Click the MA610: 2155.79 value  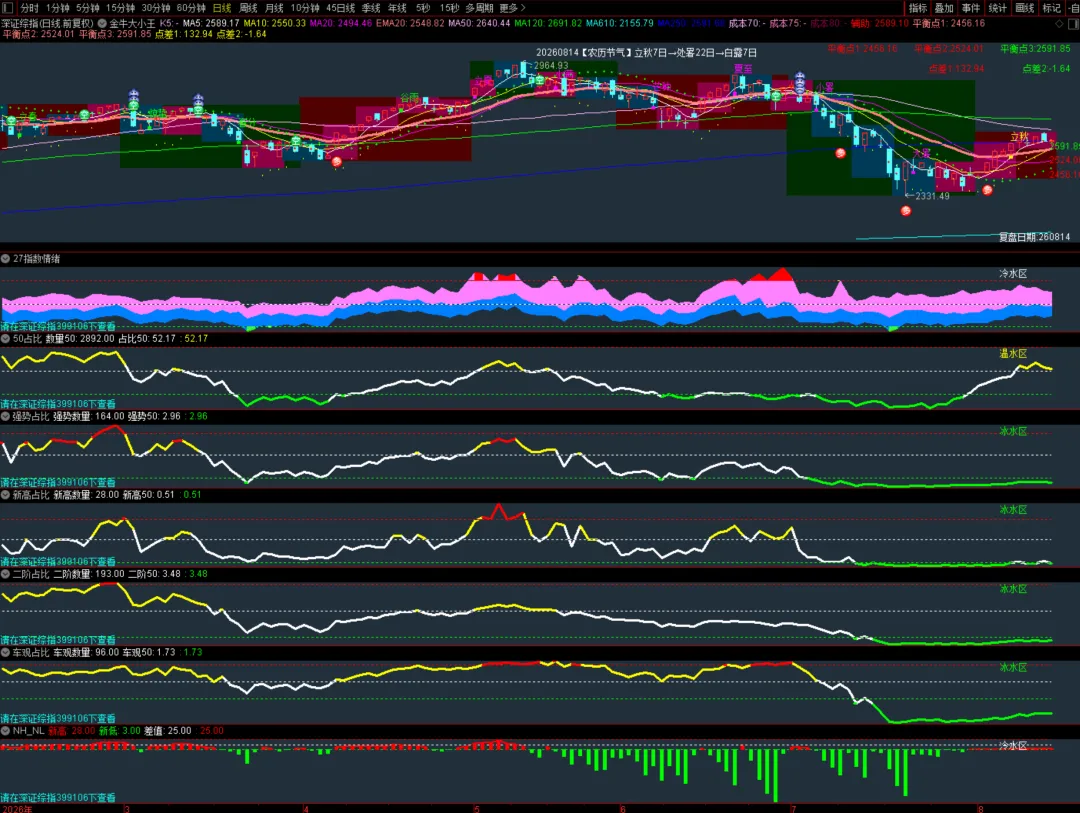(x=620, y=23)
